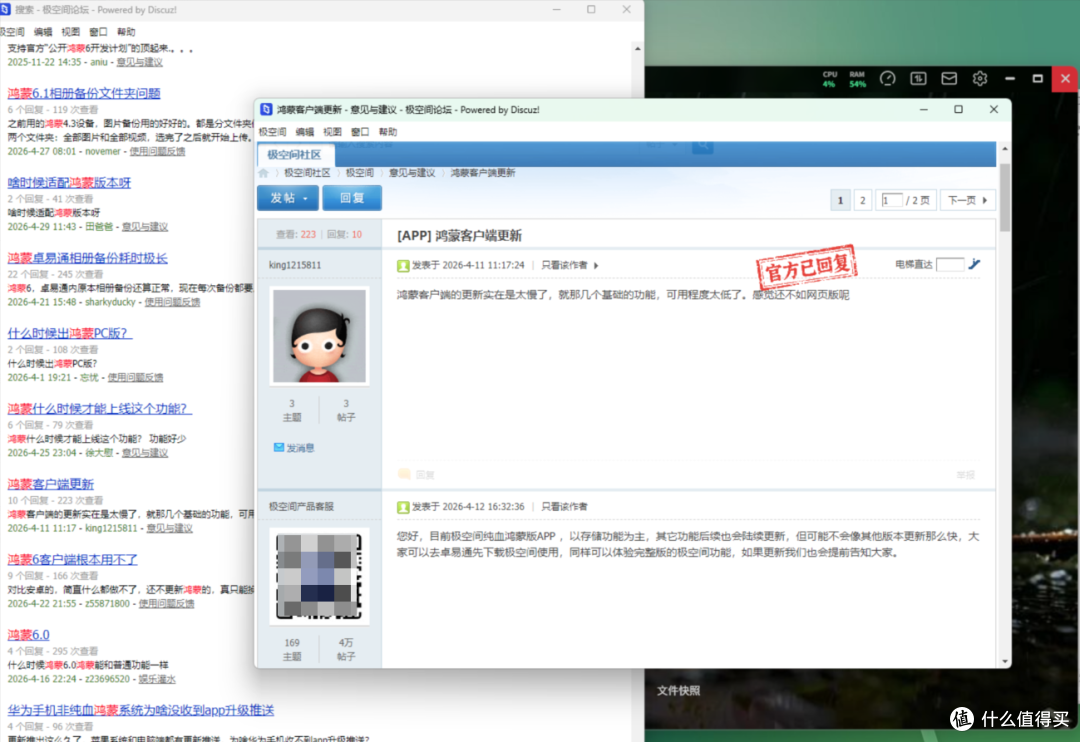The width and height of the screenshot is (1080, 742).
Task: Expand the 发帖 dropdown button
Action: [x=288, y=198]
